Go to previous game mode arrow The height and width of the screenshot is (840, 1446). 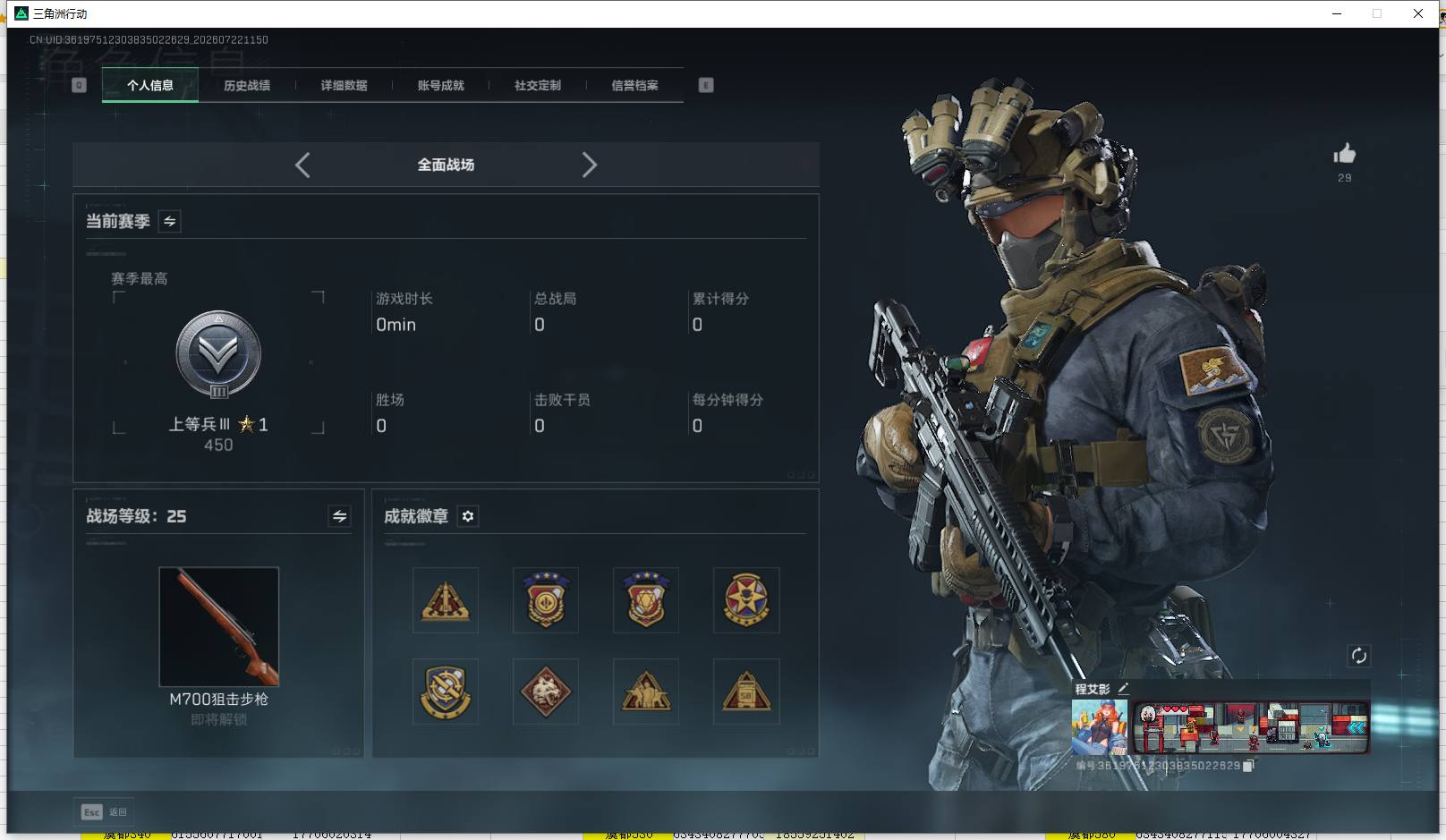[x=302, y=165]
